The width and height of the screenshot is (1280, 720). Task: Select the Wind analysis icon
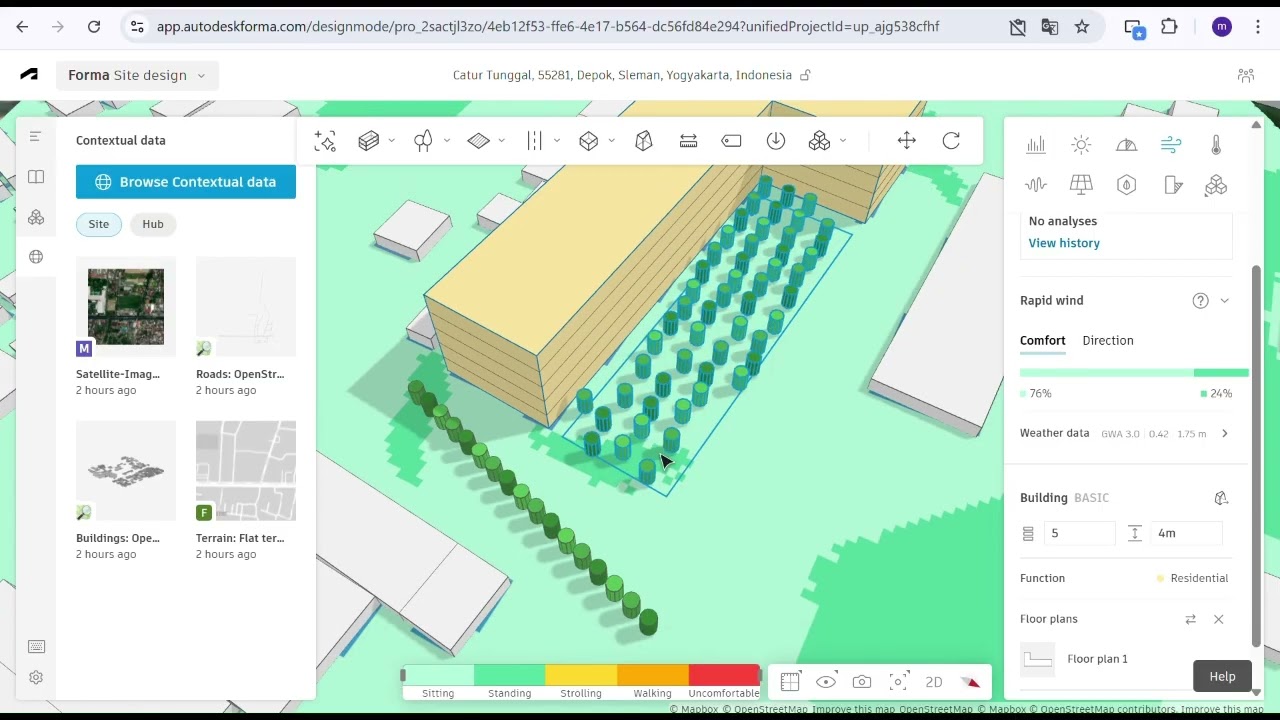click(1171, 145)
